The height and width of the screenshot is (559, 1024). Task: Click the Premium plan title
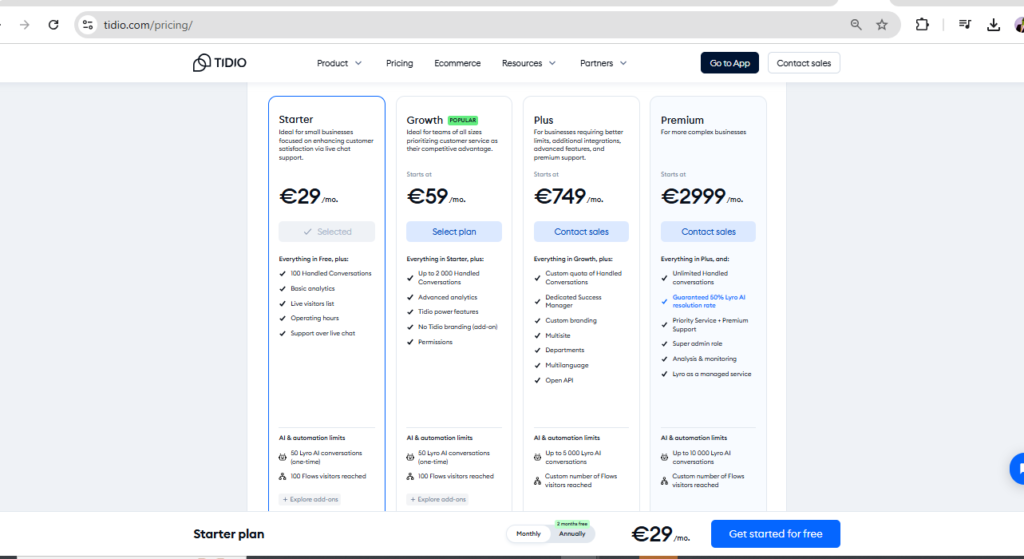pyautogui.click(x=682, y=120)
